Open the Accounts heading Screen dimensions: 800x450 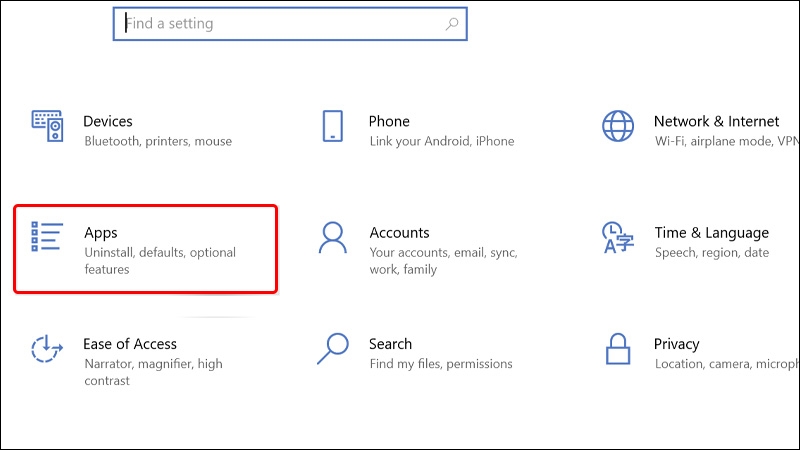(x=399, y=233)
